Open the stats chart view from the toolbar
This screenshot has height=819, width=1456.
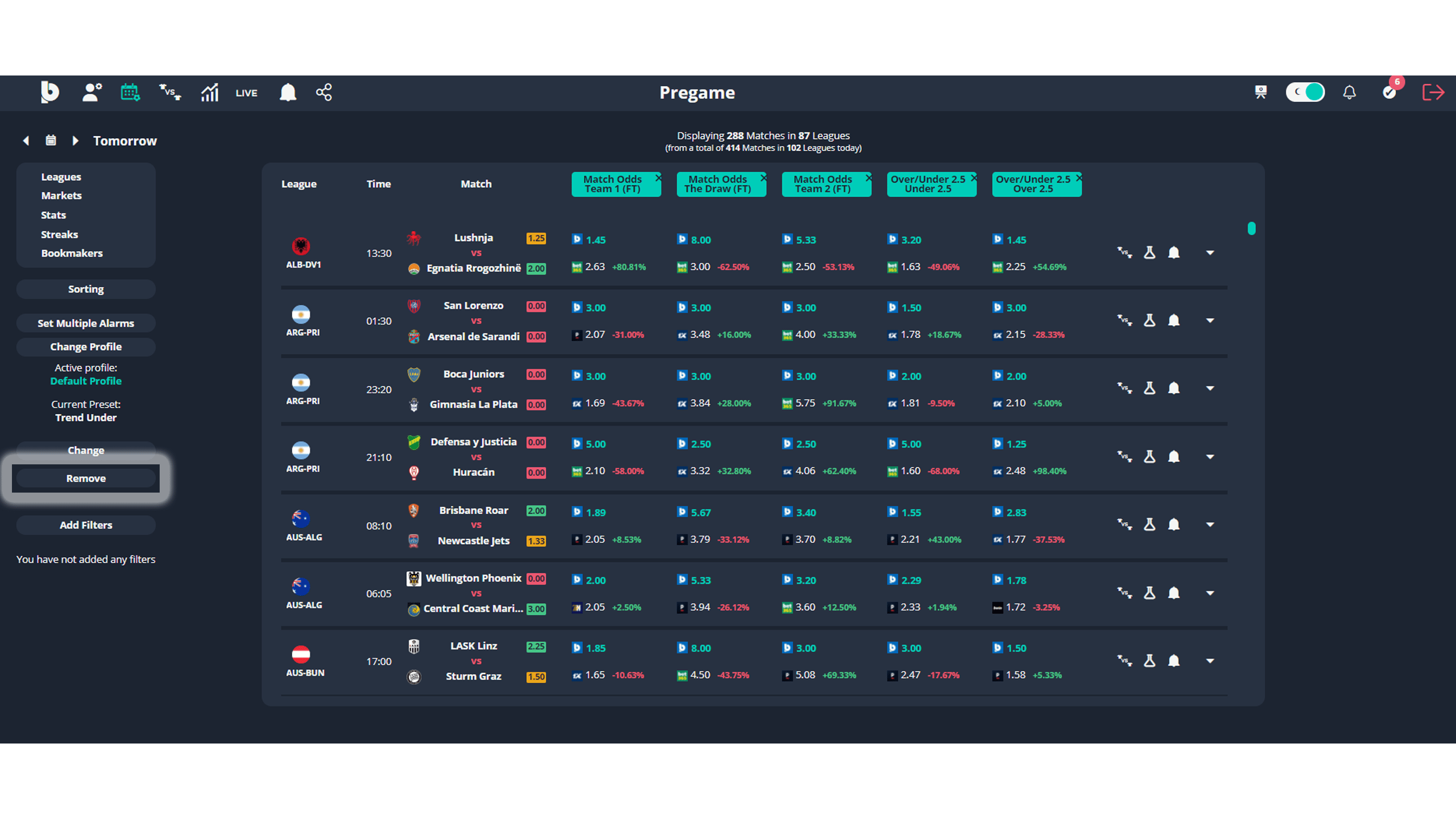click(x=209, y=92)
